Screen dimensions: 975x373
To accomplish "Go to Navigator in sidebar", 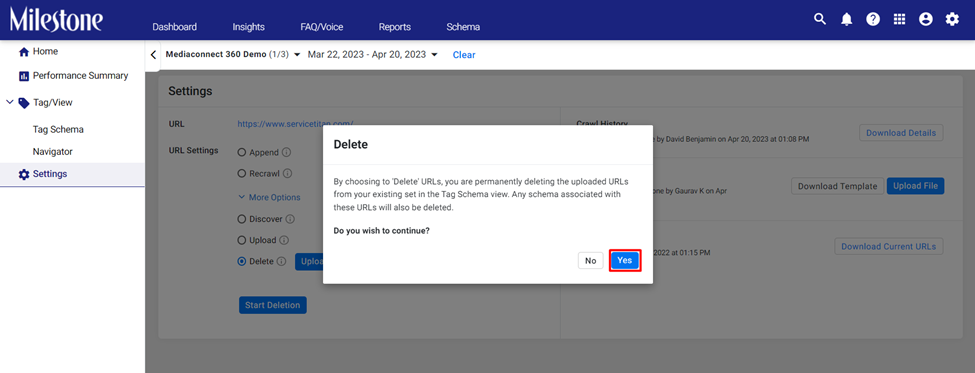I will [53, 152].
